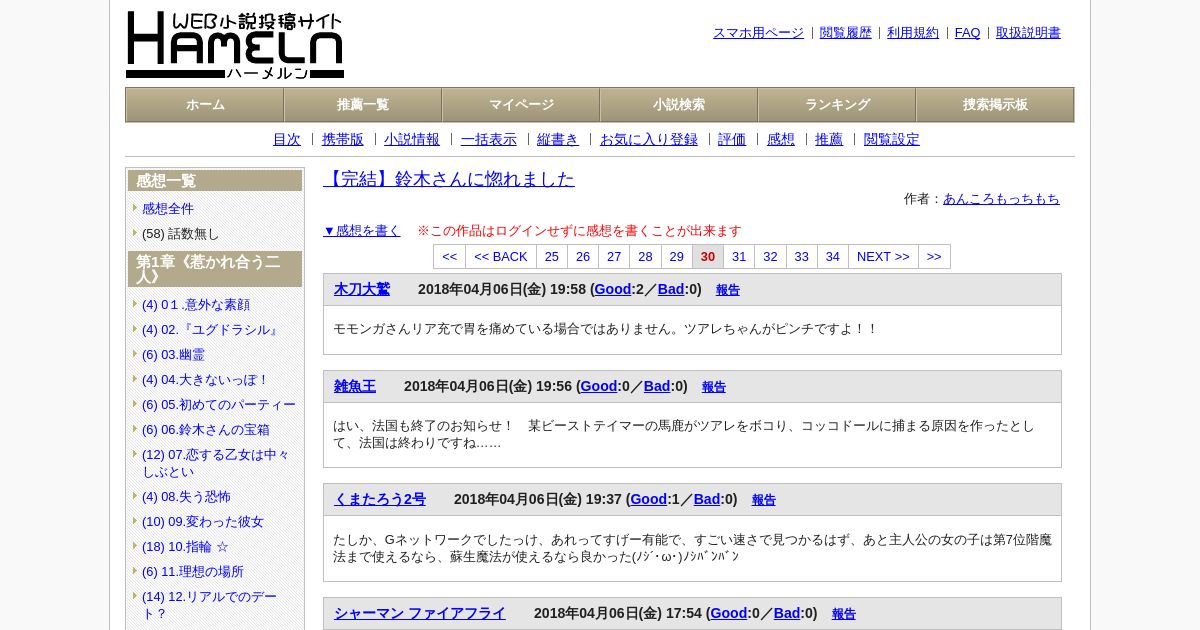Open author あんころもっちもち's page
Screen dimensions: 1200x630
point(1001,199)
